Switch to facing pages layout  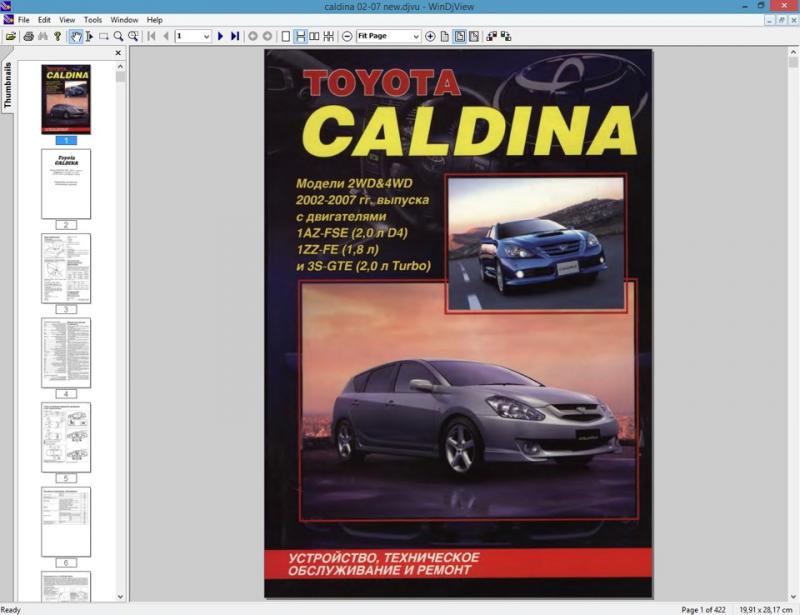click(315, 36)
